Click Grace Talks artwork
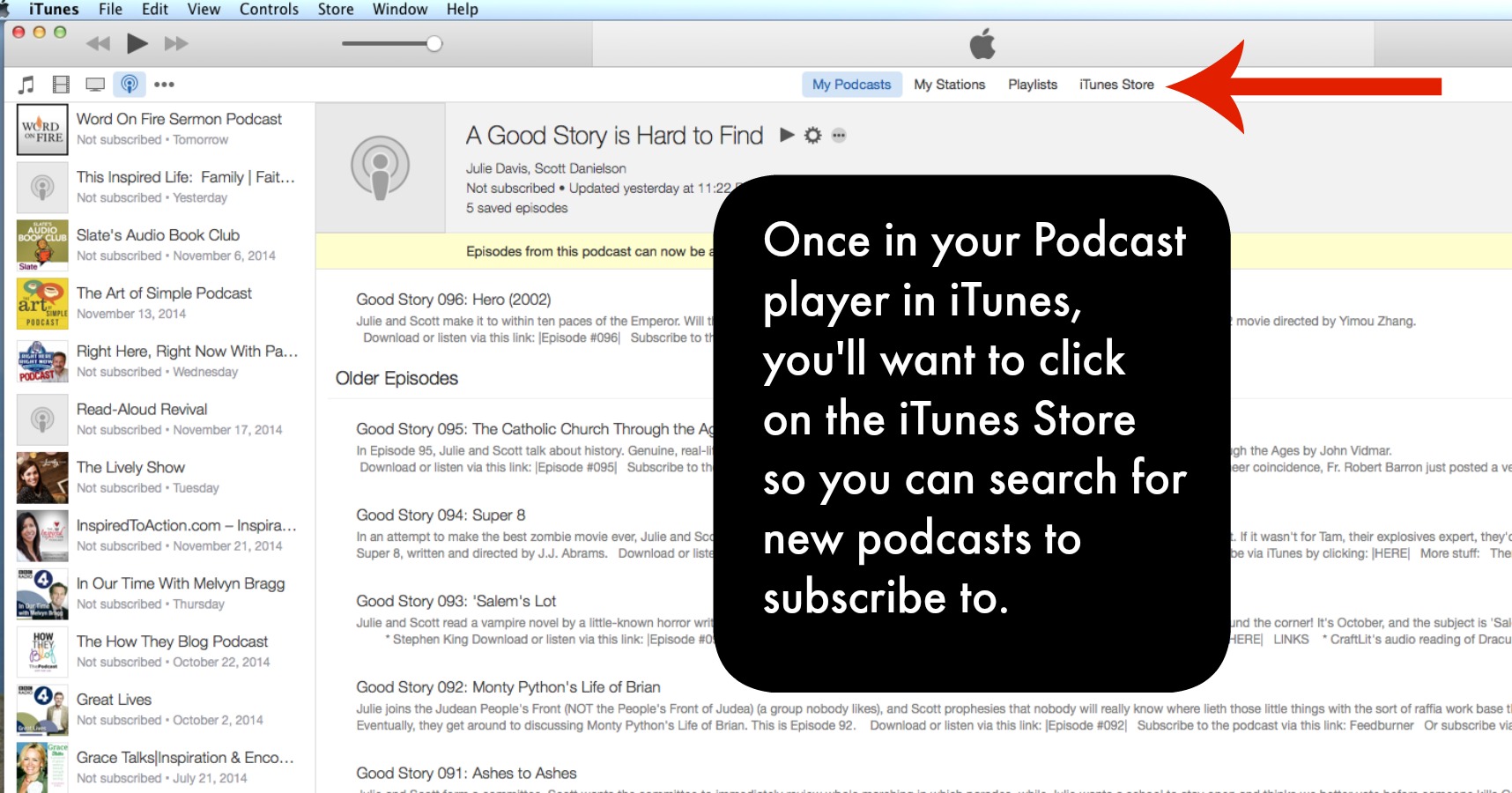 (42, 767)
